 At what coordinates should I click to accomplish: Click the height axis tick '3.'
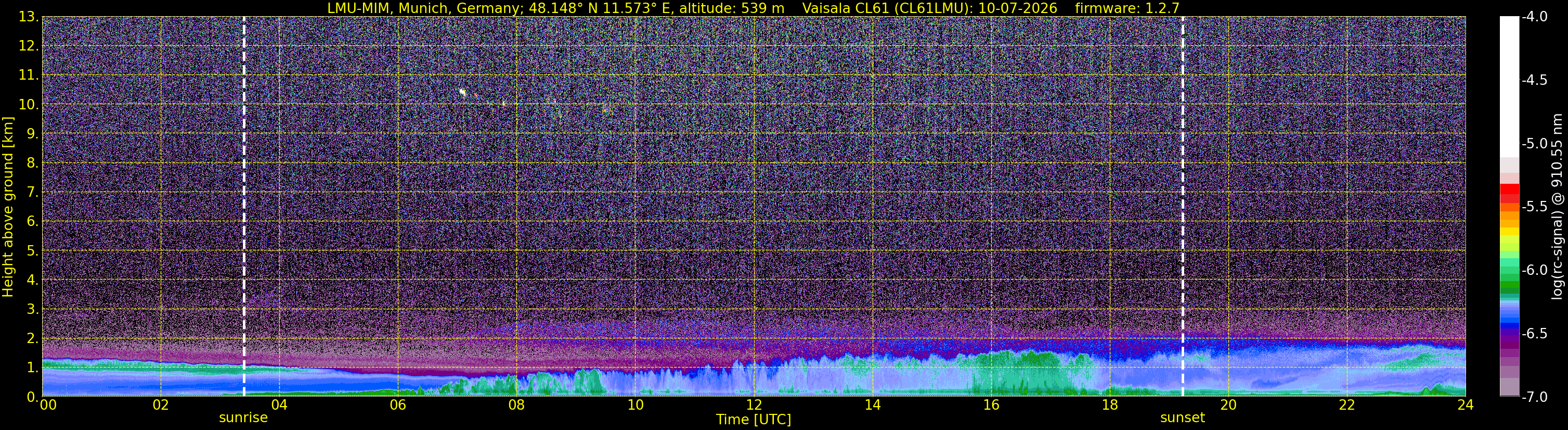(x=32, y=309)
